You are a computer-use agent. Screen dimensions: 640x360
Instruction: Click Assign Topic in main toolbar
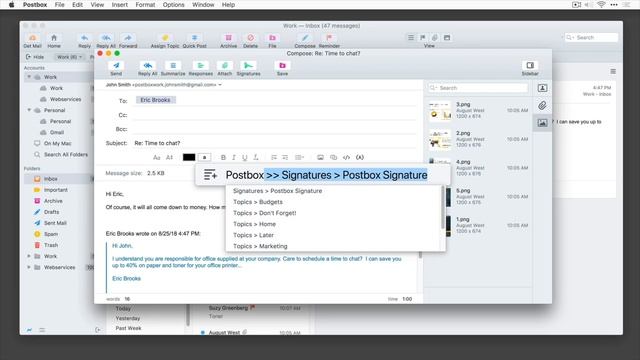165,41
